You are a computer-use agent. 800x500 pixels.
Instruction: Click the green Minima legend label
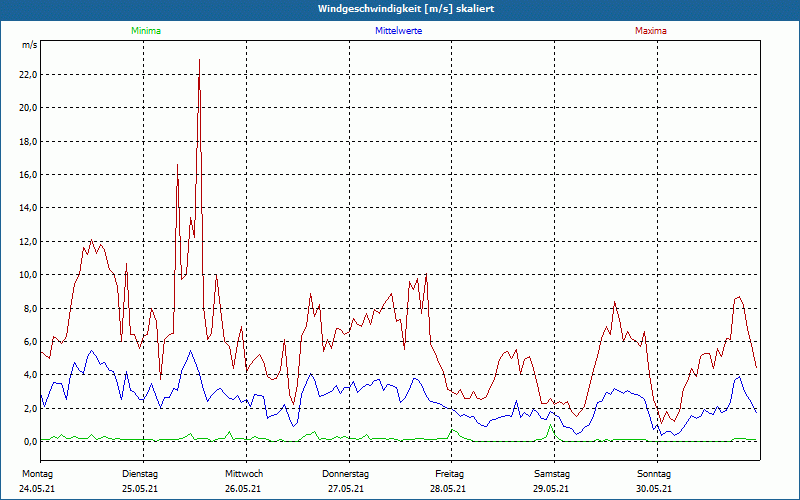146,31
